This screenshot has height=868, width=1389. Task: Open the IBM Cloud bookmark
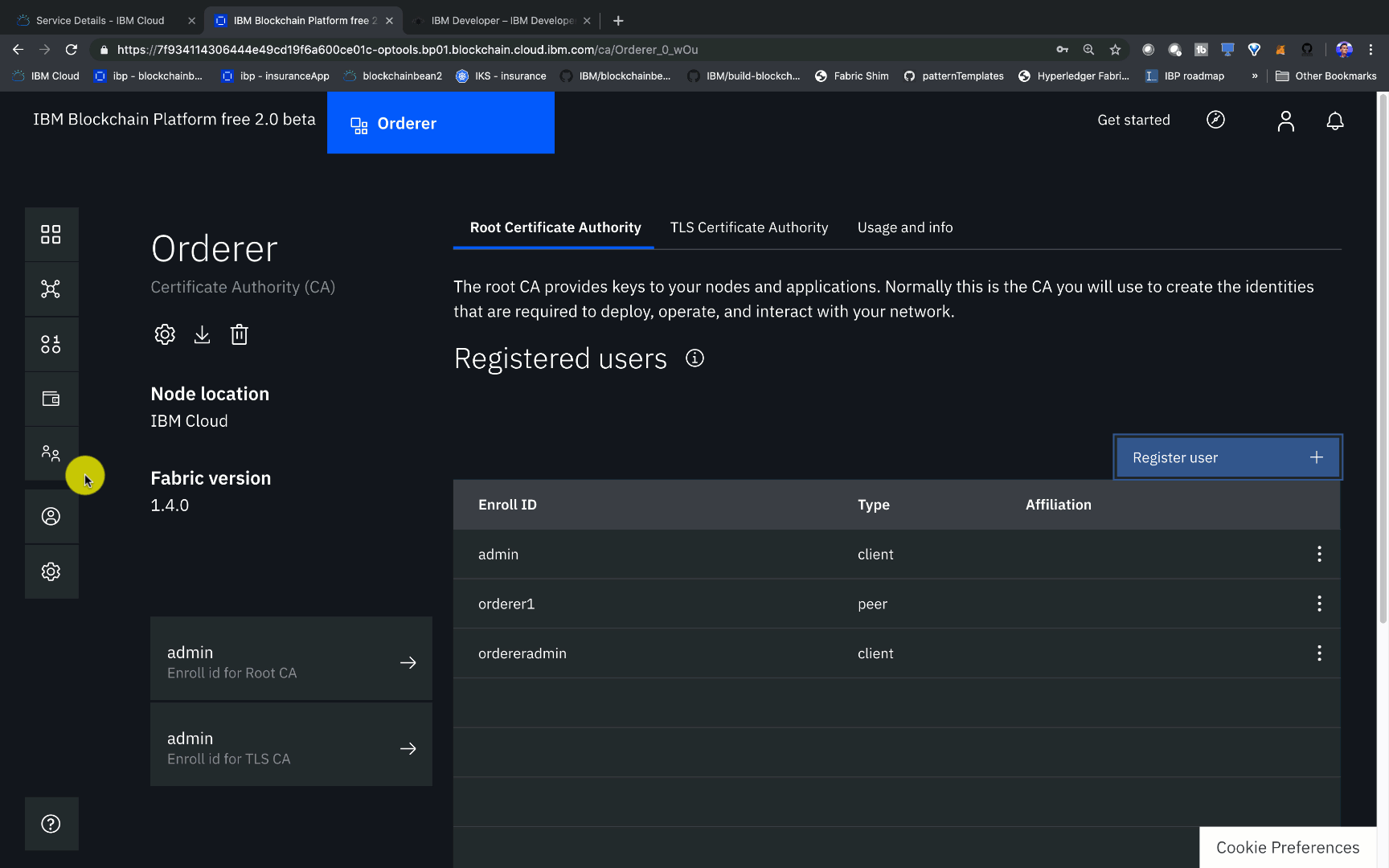[46, 76]
